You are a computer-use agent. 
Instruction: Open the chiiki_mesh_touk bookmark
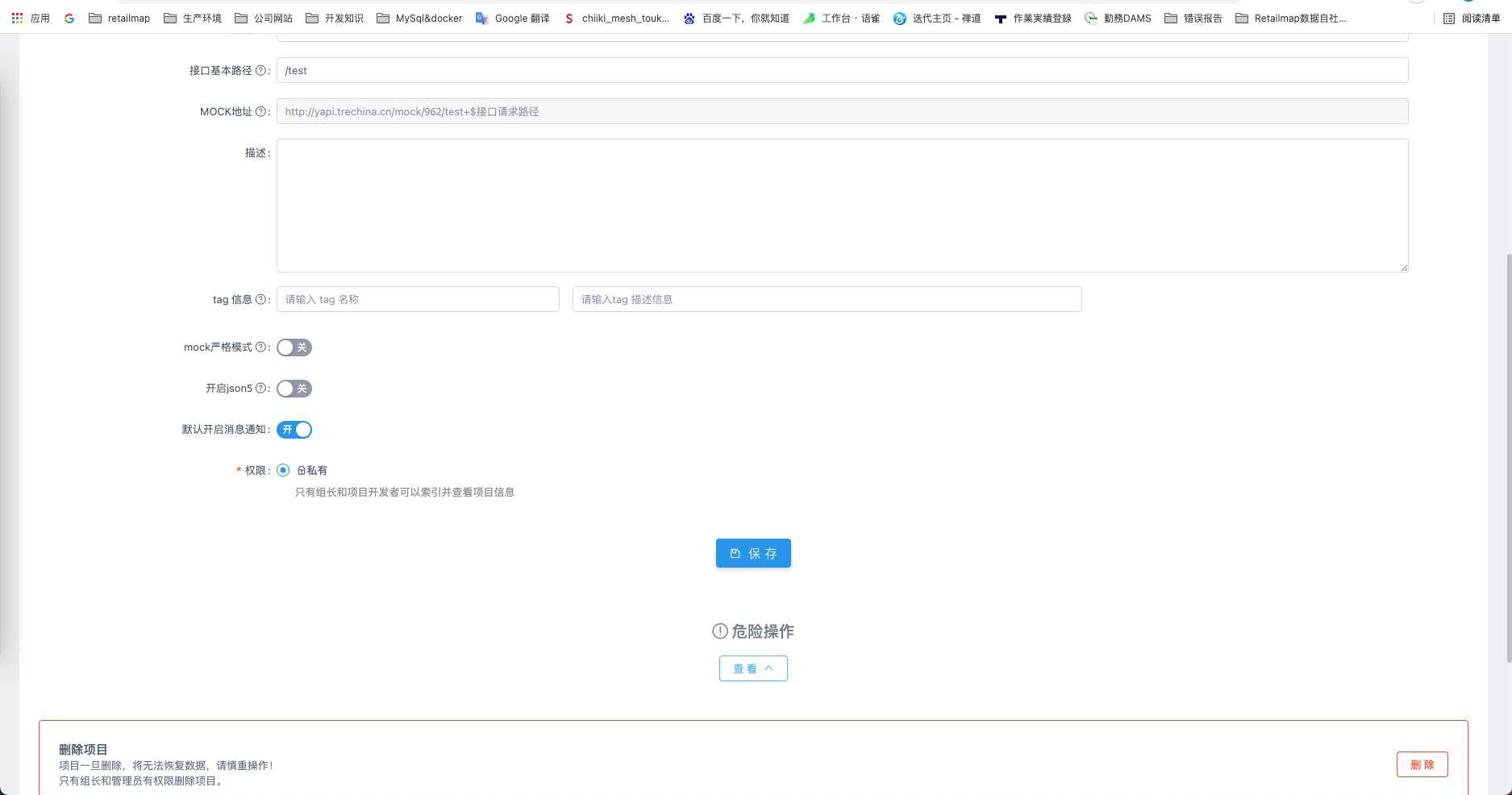click(616, 18)
